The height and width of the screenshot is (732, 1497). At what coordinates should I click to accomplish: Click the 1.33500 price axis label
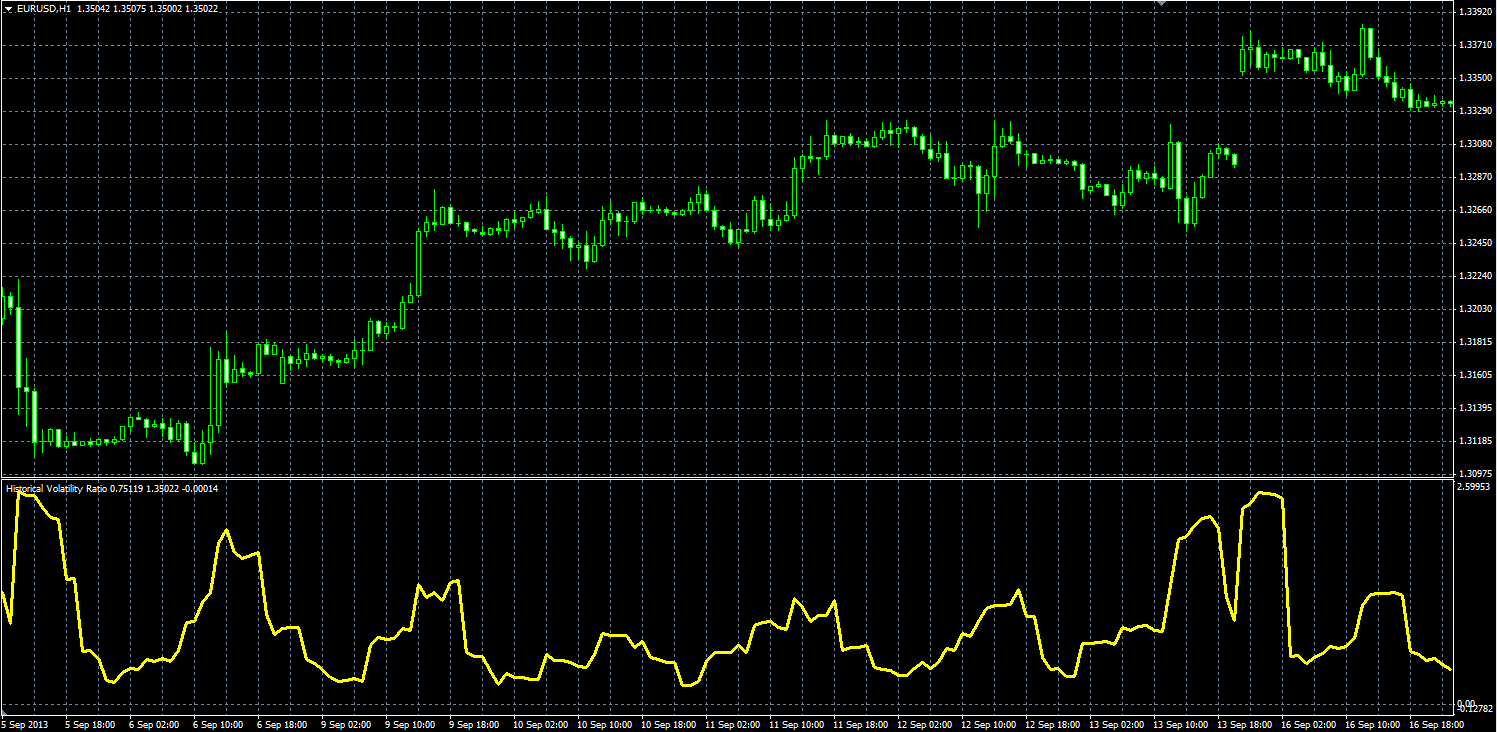point(1475,78)
